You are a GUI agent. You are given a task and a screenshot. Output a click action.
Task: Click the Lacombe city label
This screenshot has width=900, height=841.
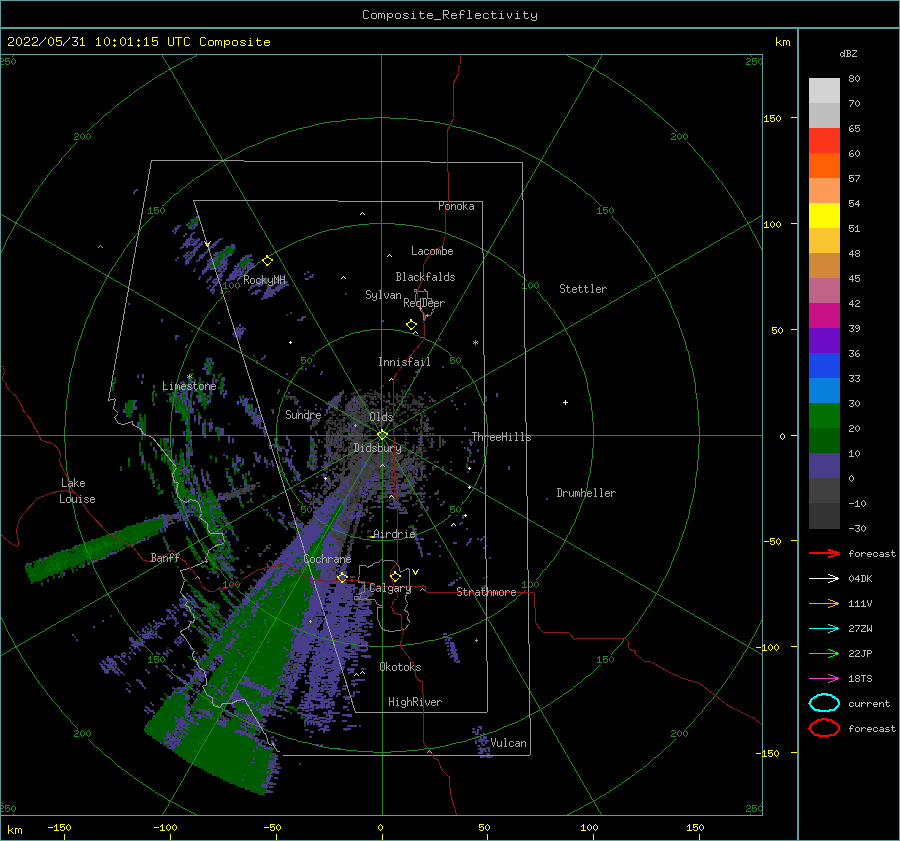pyautogui.click(x=432, y=251)
